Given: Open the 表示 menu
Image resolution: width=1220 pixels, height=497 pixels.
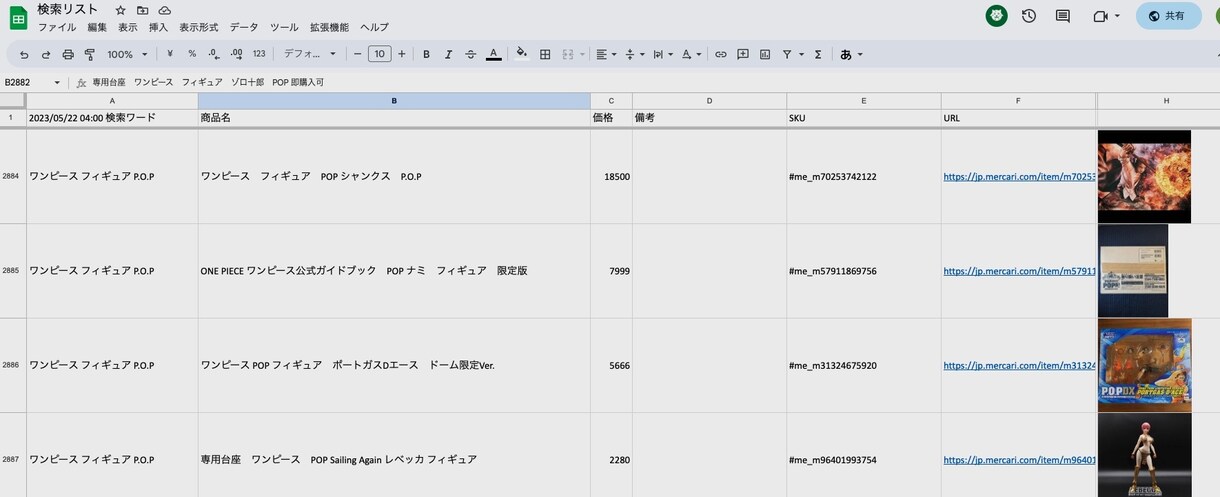Looking at the screenshot, I should coord(128,27).
